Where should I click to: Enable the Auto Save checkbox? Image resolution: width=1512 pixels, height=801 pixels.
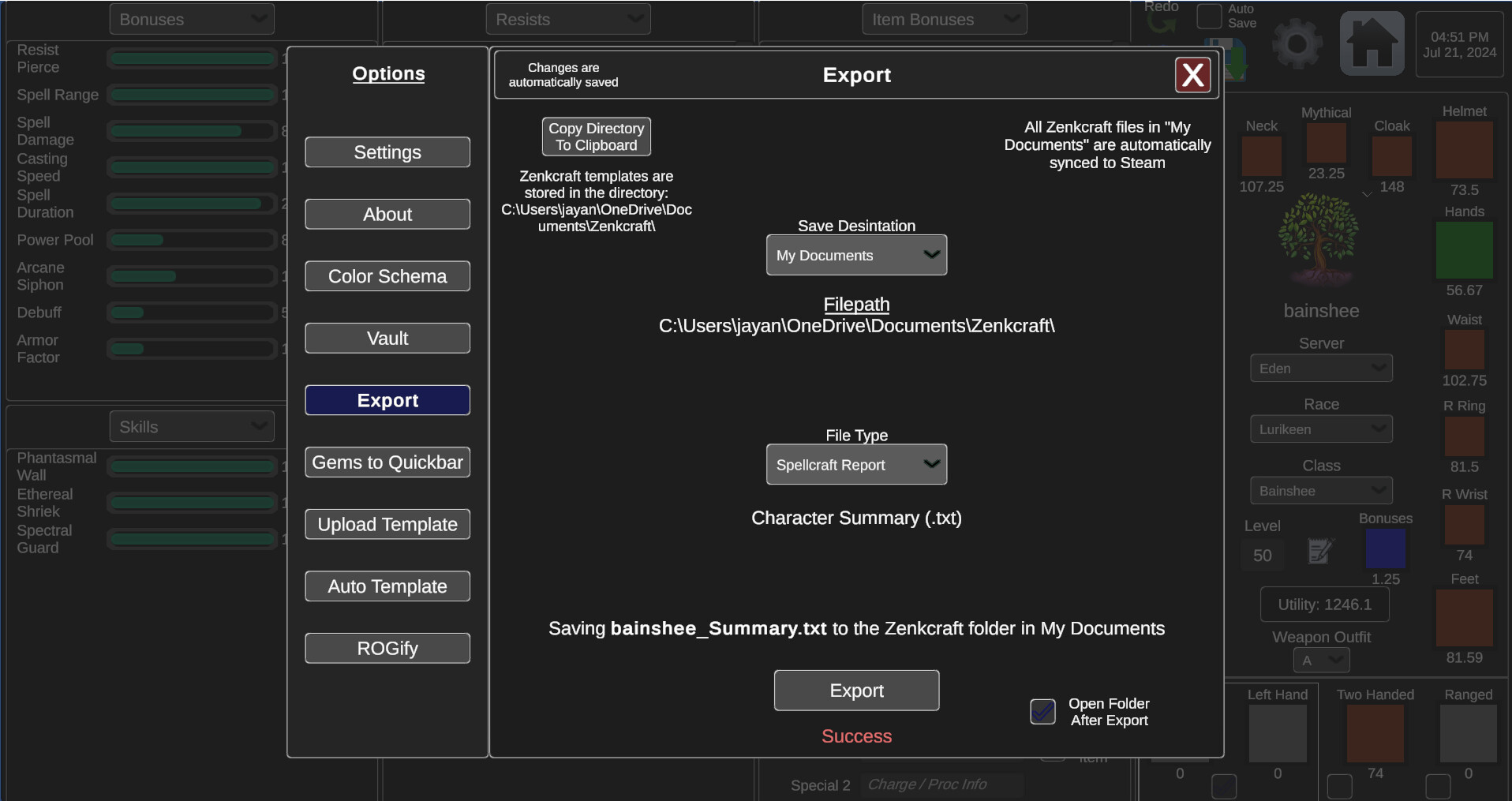tap(1208, 16)
